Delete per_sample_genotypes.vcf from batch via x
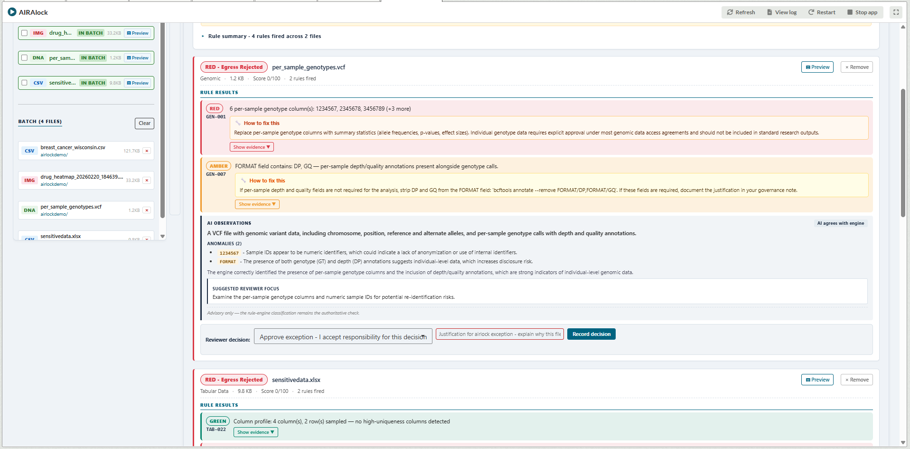Viewport: 910px width, 449px height. (x=146, y=210)
